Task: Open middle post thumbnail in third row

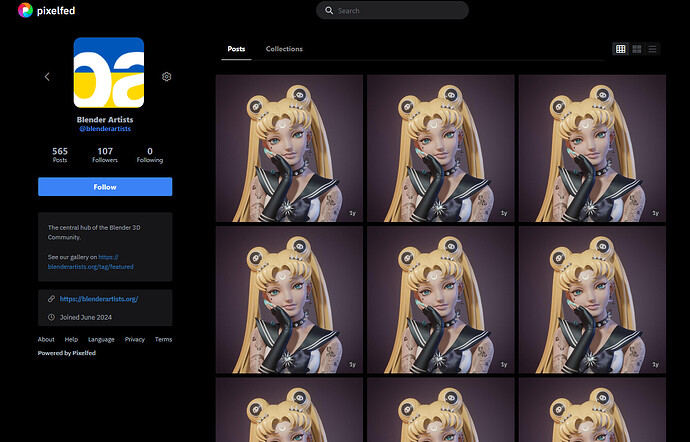Action: tap(440, 410)
